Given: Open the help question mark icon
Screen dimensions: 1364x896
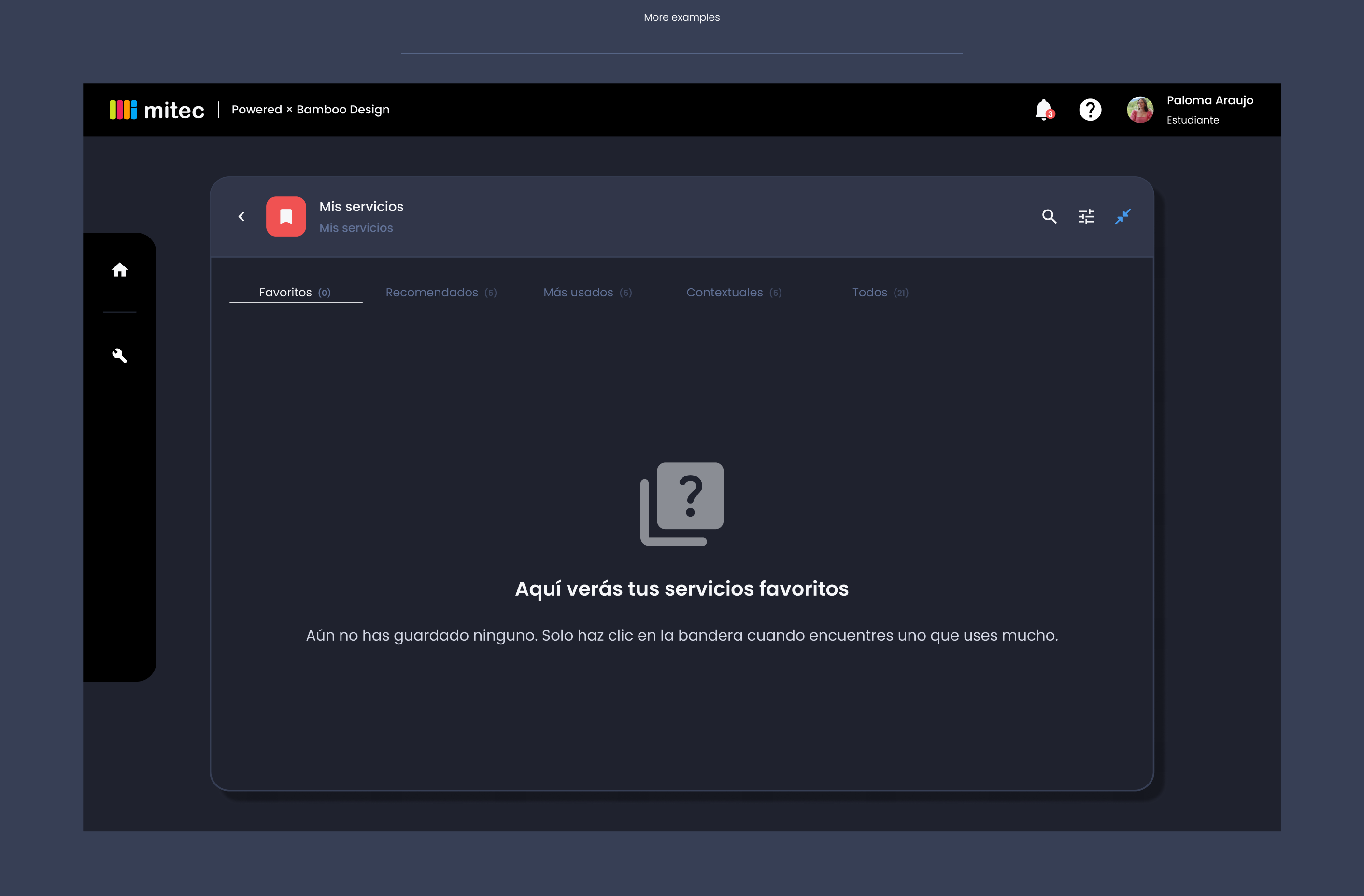Looking at the screenshot, I should [x=1090, y=110].
